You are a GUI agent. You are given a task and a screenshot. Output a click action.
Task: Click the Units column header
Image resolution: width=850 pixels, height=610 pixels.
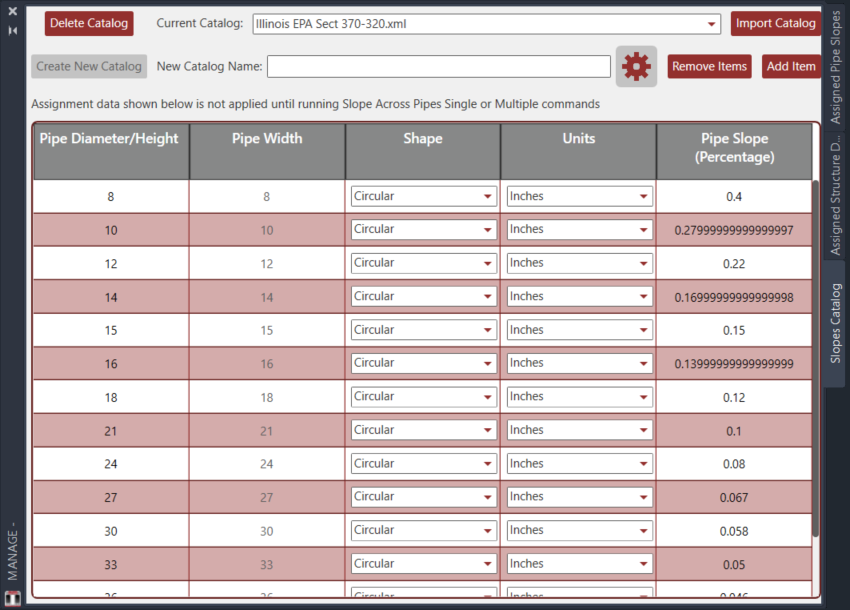point(578,152)
